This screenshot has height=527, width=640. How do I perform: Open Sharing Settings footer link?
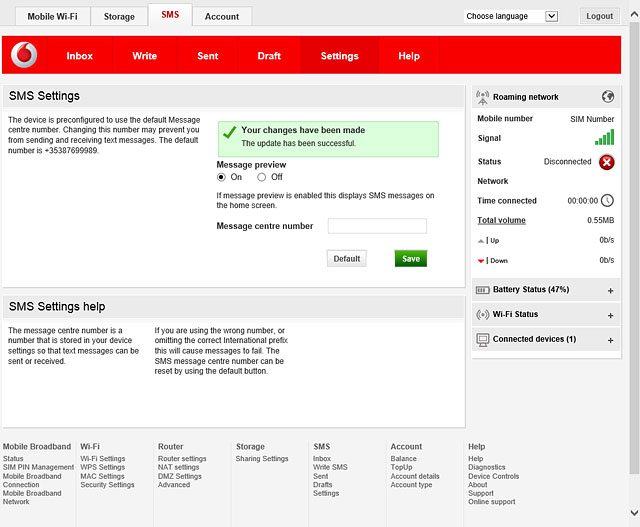click(262, 459)
